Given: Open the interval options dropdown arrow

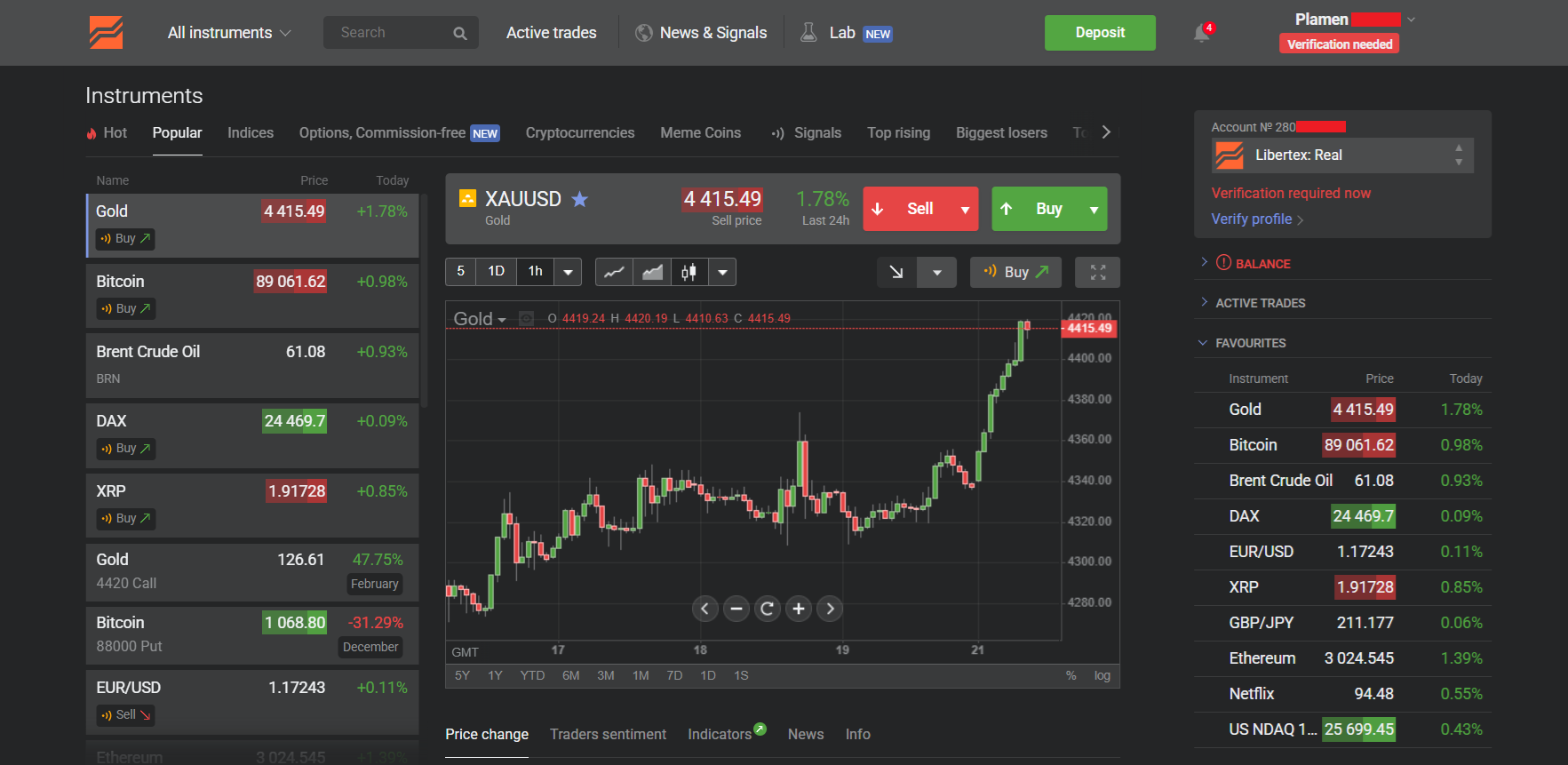Looking at the screenshot, I should [x=568, y=272].
